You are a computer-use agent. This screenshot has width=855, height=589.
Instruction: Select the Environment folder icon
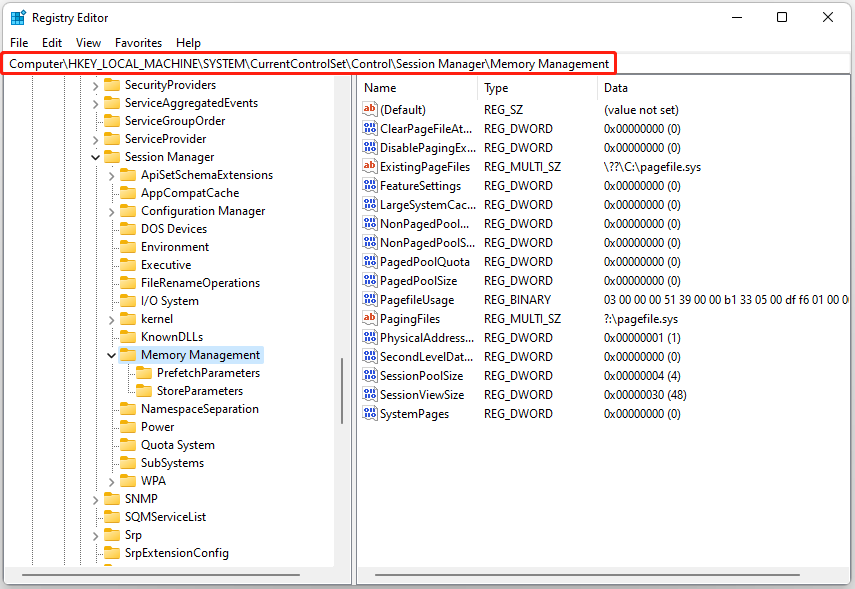click(x=128, y=247)
